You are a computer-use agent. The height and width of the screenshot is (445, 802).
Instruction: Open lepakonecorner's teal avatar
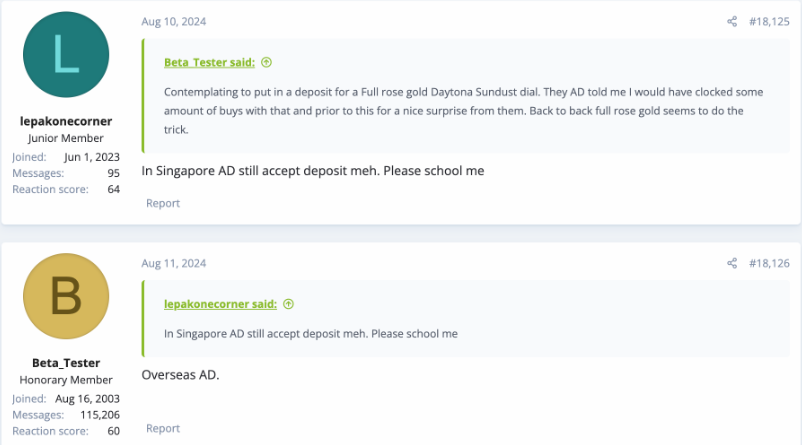(66, 55)
